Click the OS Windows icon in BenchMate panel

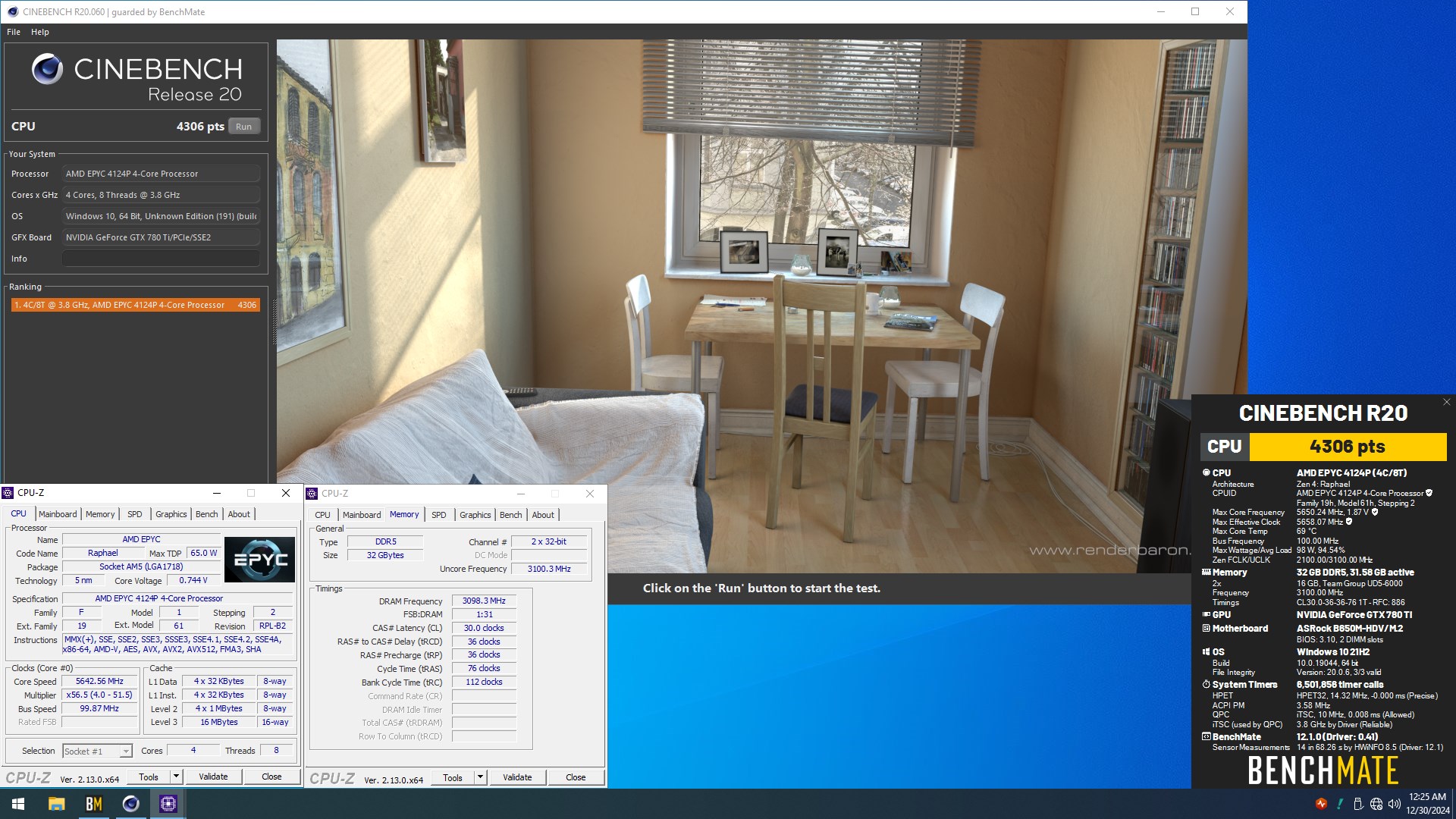pos(1206,652)
